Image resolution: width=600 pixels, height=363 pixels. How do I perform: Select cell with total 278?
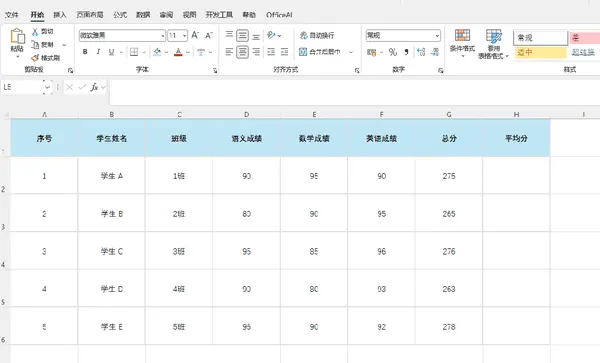click(x=449, y=327)
